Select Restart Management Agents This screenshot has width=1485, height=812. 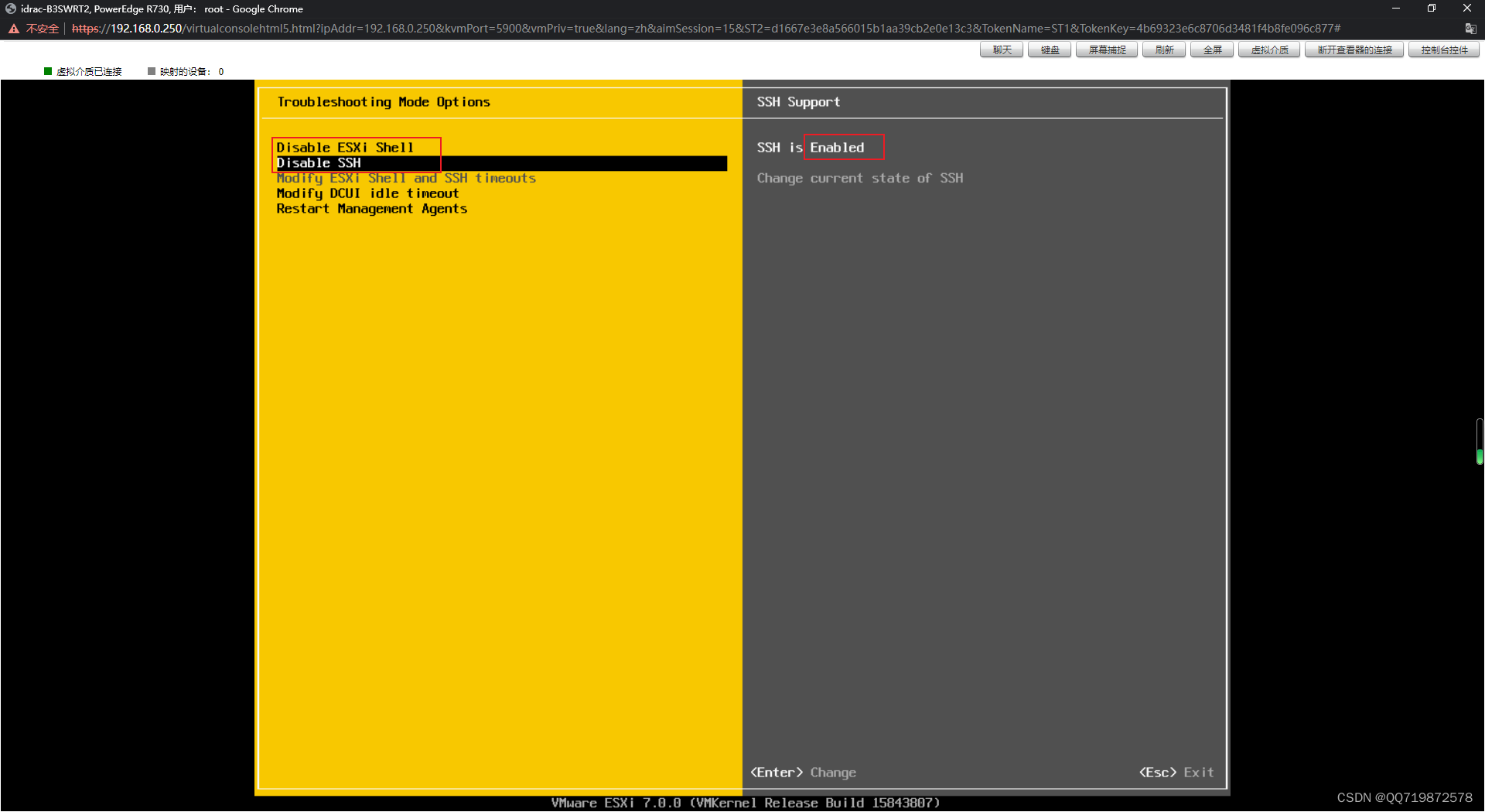[371, 209]
